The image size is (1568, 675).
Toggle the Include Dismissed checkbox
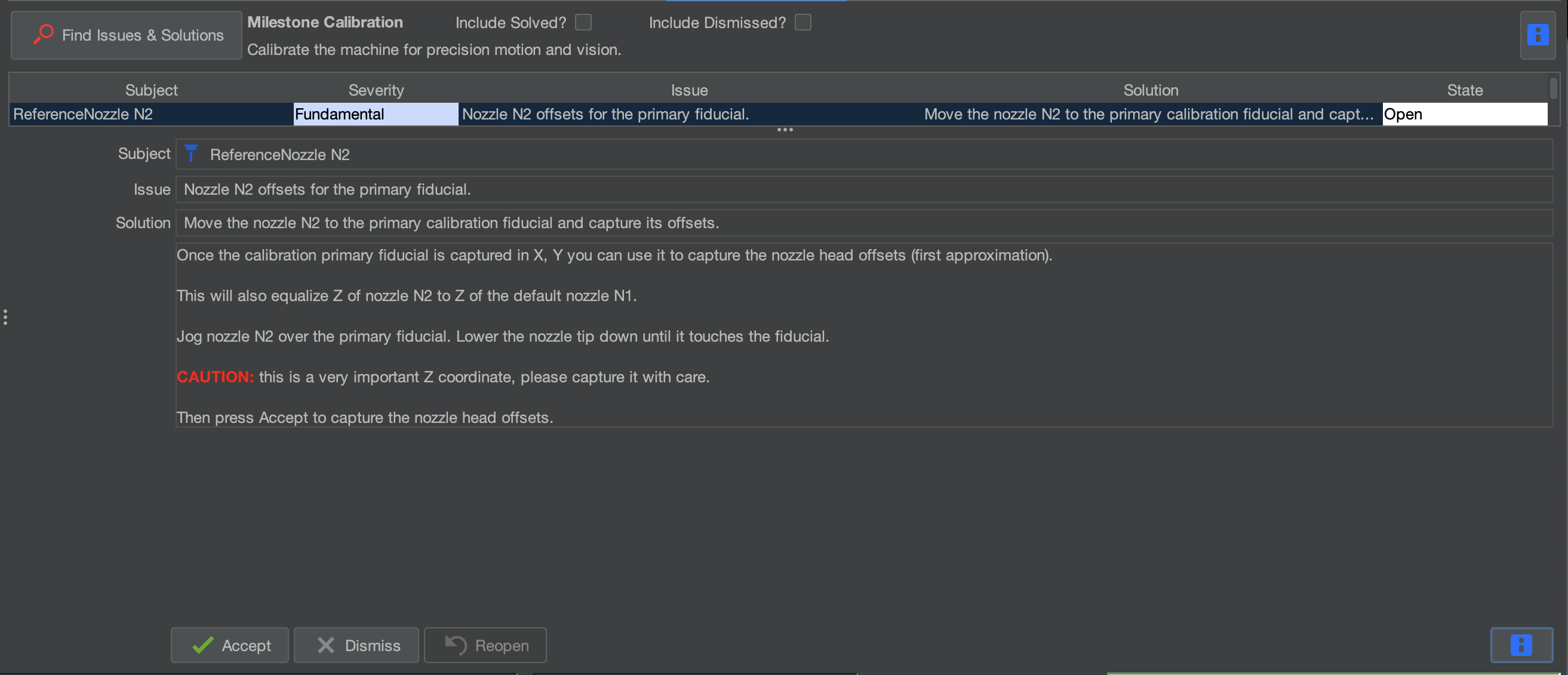coord(803,23)
